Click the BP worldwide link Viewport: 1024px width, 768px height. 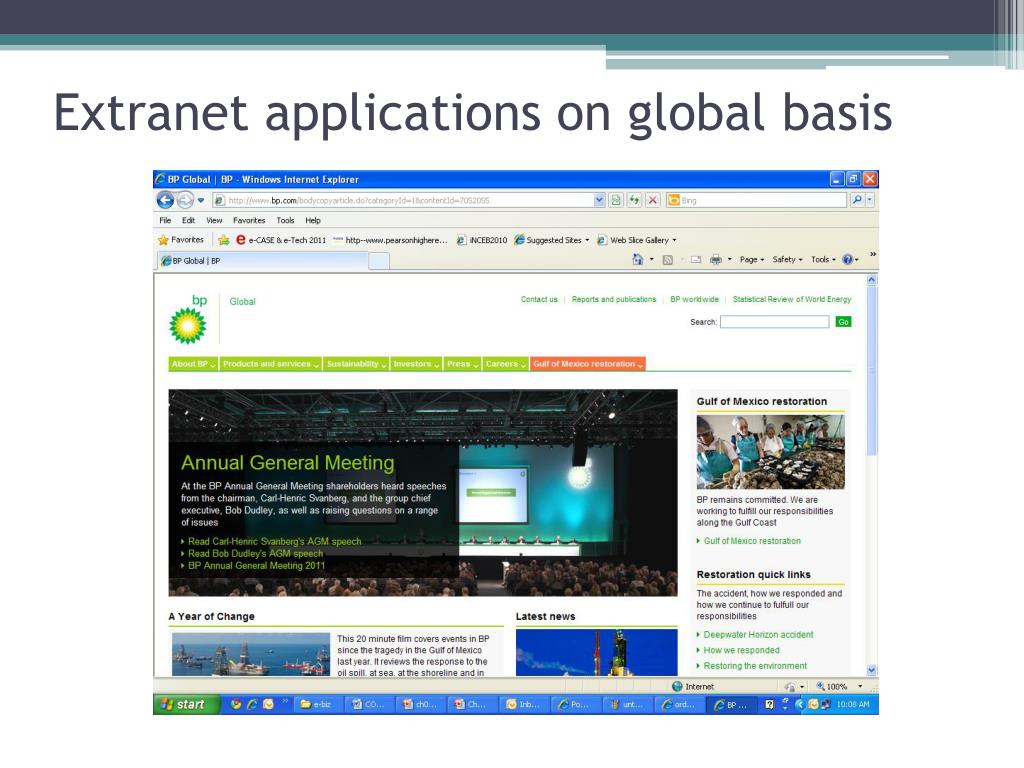click(694, 300)
